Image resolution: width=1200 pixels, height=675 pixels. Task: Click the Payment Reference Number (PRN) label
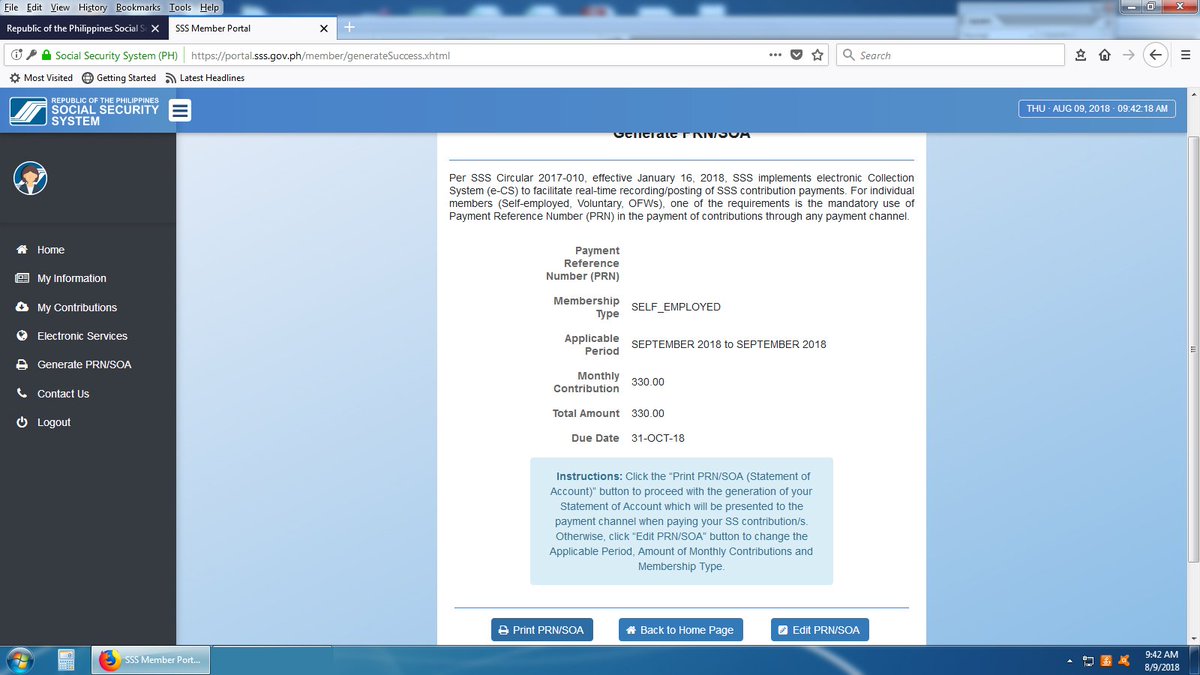582,263
